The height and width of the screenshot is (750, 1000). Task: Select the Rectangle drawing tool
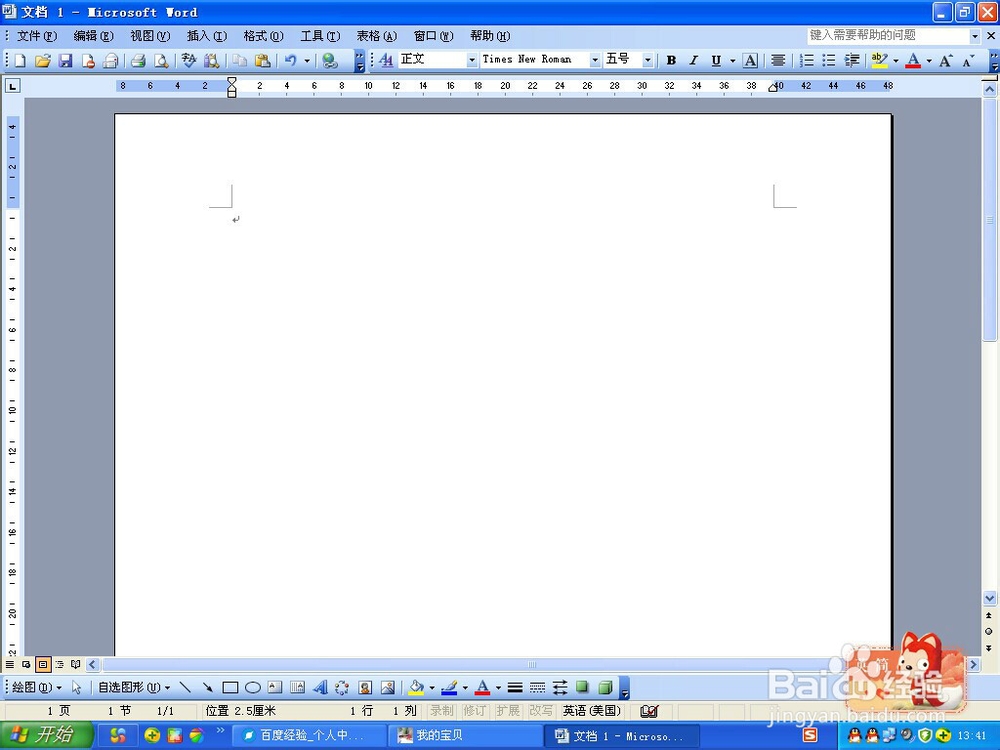coord(230,687)
